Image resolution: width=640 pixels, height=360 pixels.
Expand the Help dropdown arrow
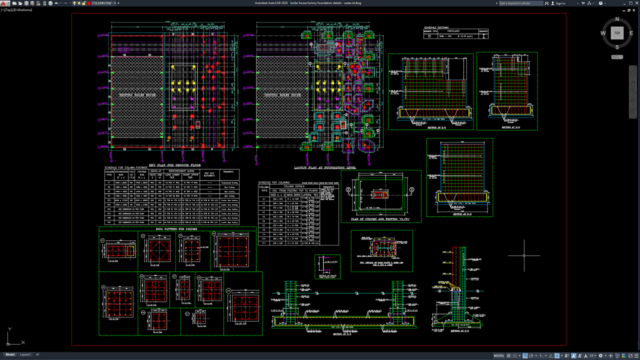[606, 3]
